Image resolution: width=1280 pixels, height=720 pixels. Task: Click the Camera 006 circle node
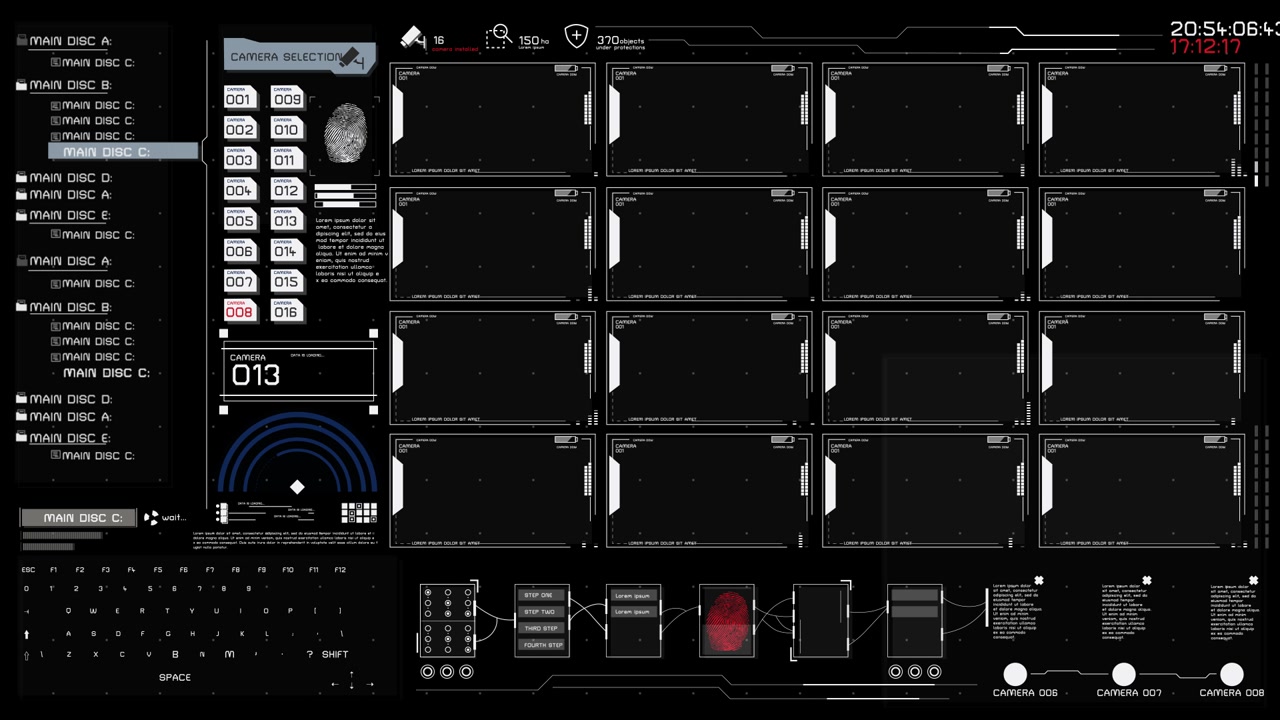1015,674
